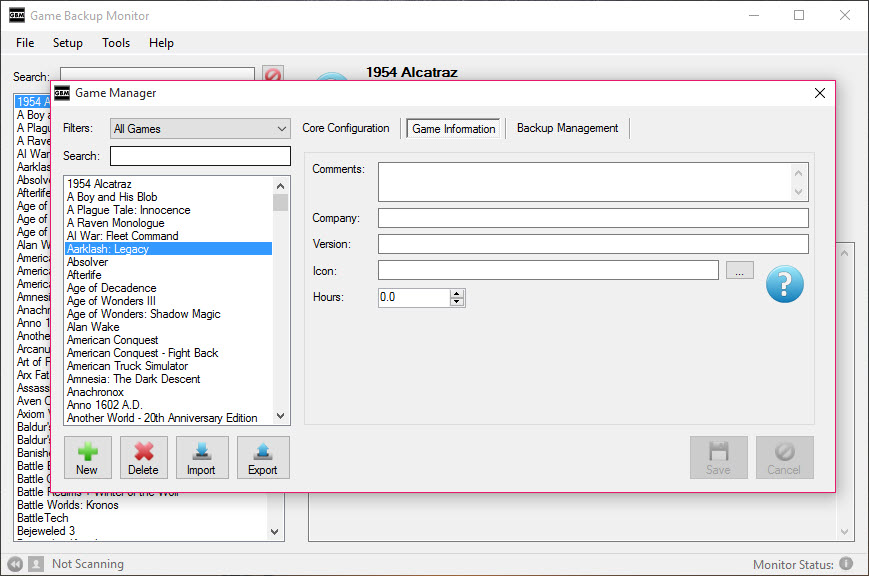
Task: Click the GBM logo in Game Manager title bar
Action: point(62,93)
